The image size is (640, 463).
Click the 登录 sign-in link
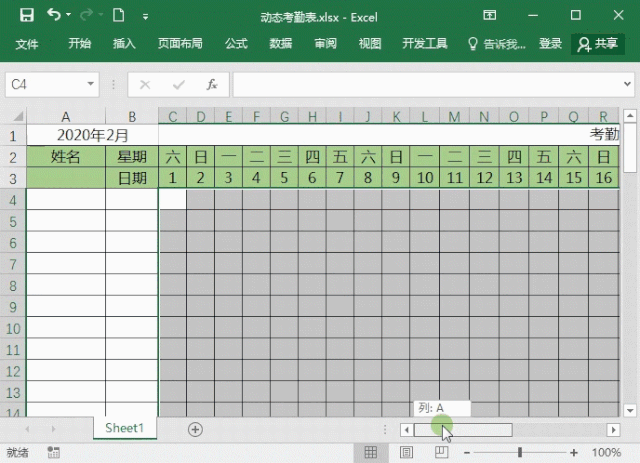click(550, 43)
